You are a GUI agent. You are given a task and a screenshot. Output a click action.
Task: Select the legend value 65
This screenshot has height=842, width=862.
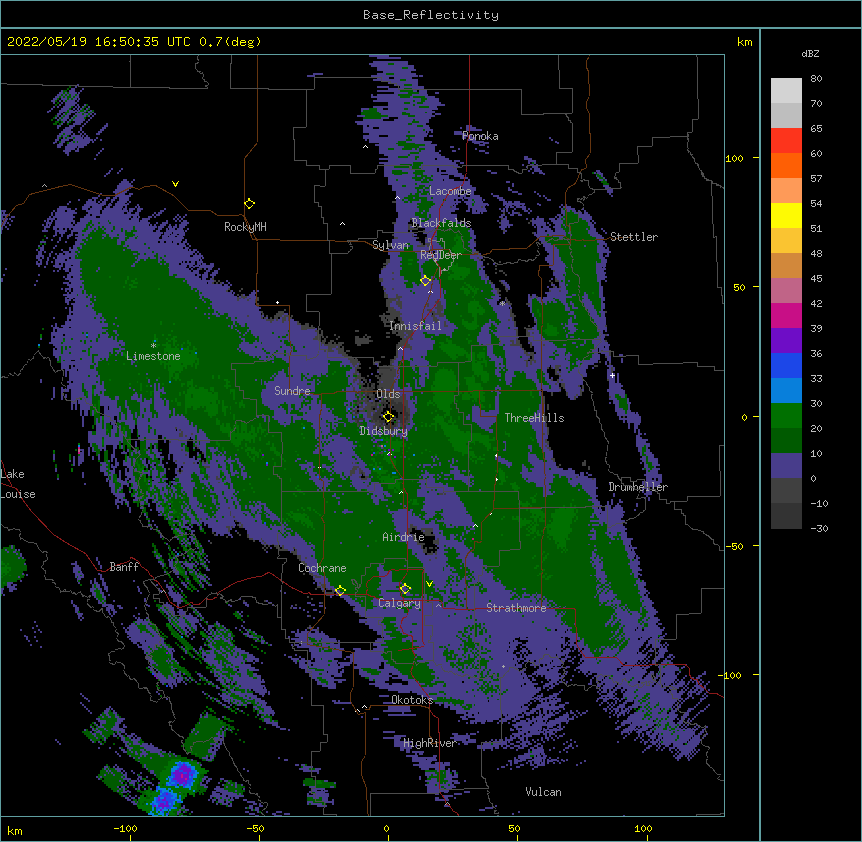816,129
